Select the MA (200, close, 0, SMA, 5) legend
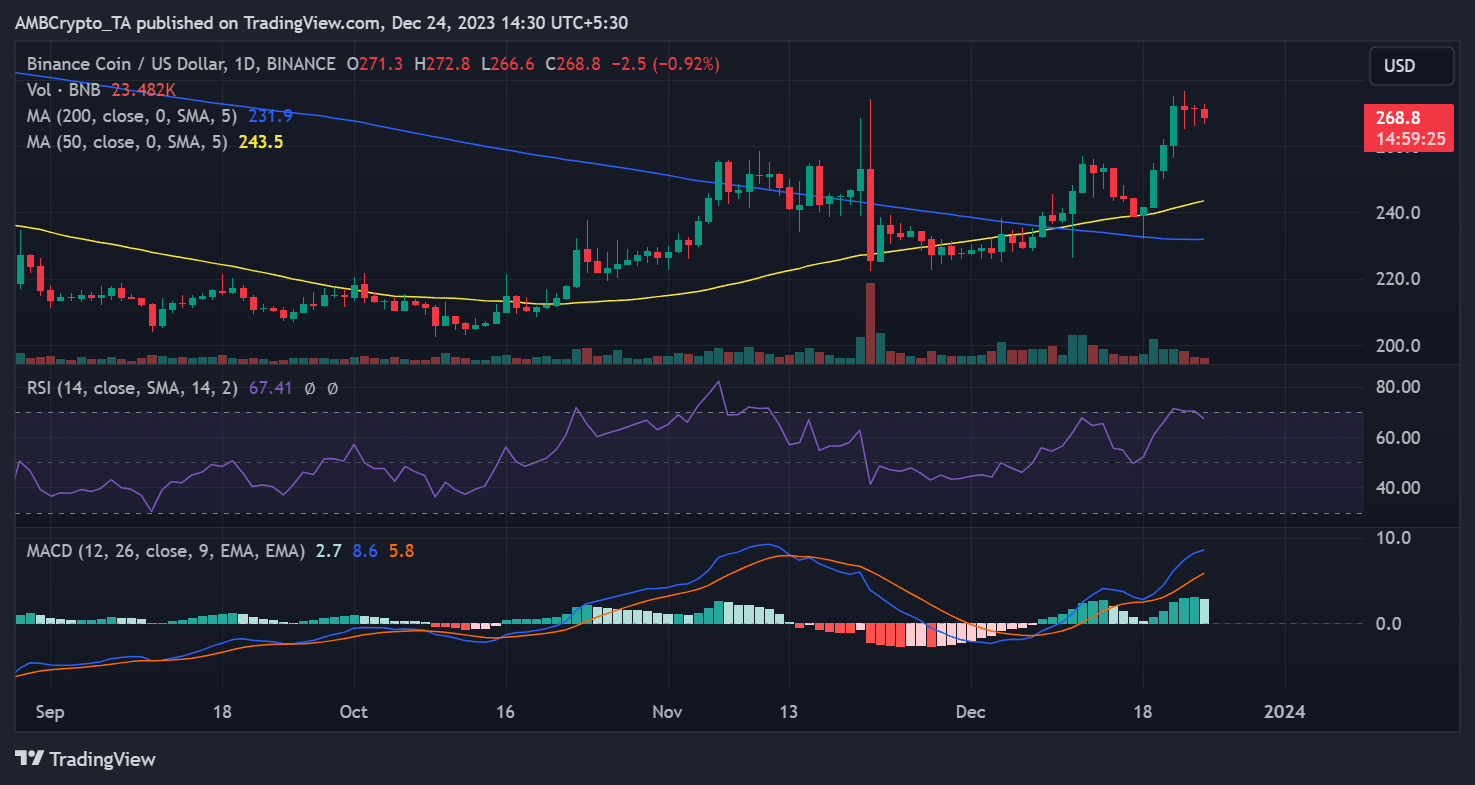The height and width of the screenshot is (785, 1475). [x=134, y=116]
